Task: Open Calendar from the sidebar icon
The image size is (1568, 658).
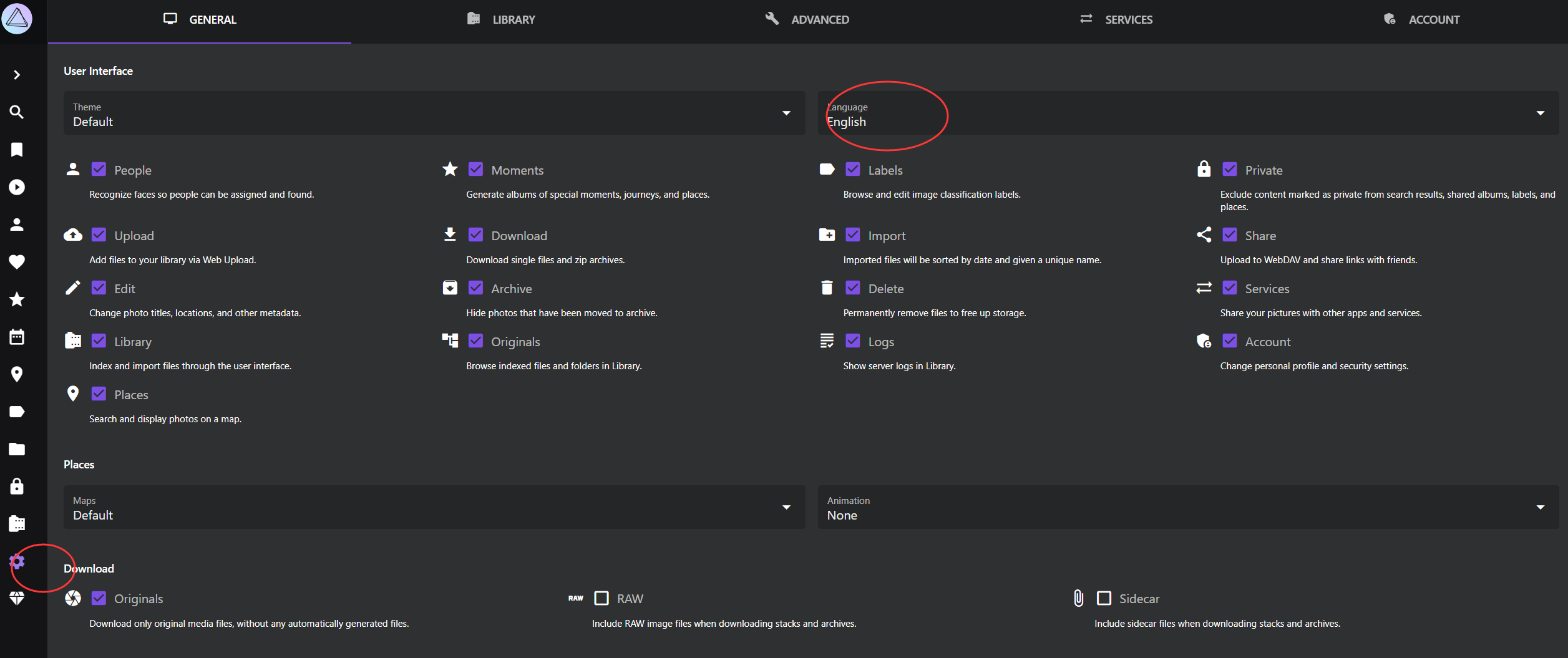Action: 17,337
